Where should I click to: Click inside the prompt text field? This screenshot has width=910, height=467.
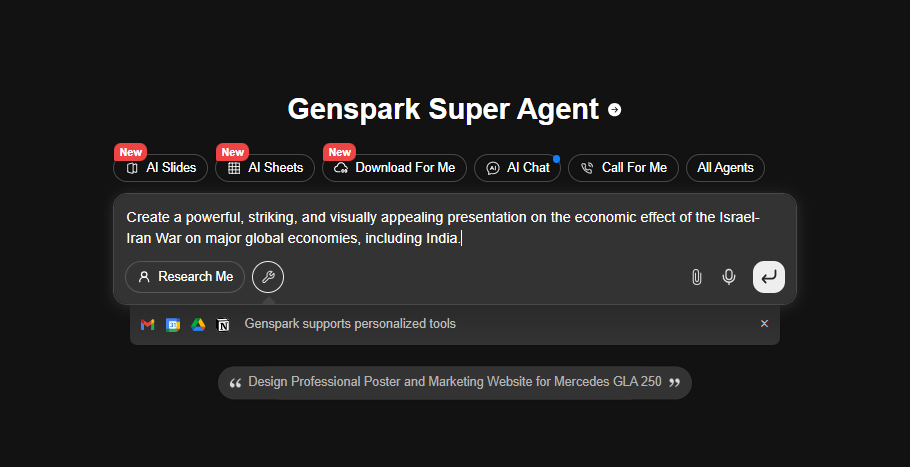(x=455, y=227)
